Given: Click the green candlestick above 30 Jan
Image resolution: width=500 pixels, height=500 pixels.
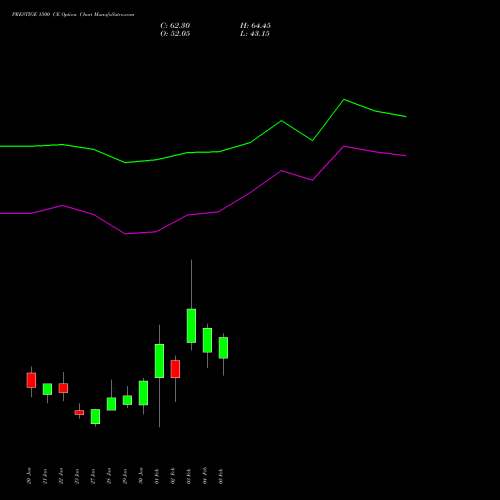Looking at the screenshot, I should pyautogui.click(x=143, y=393).
